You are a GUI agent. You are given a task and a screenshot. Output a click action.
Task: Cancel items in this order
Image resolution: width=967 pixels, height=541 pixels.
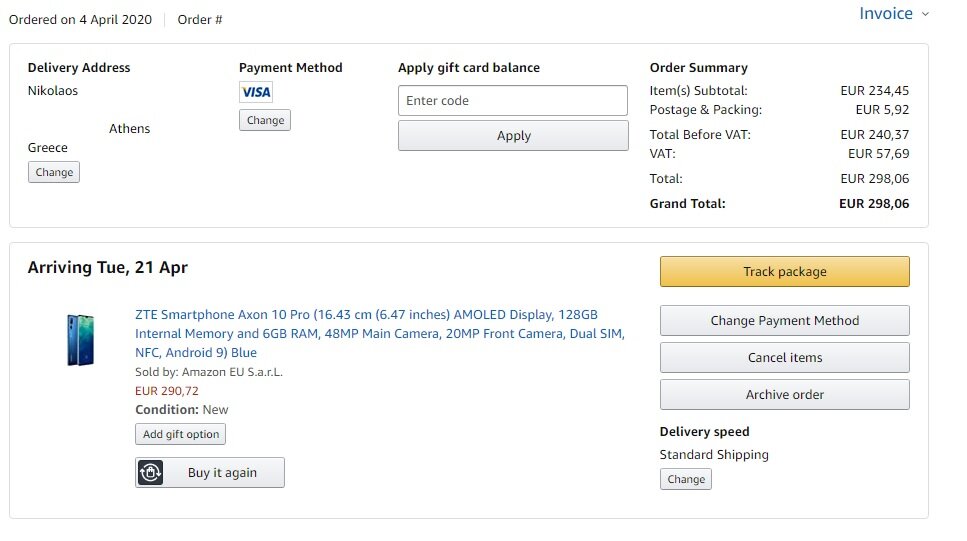784,358
